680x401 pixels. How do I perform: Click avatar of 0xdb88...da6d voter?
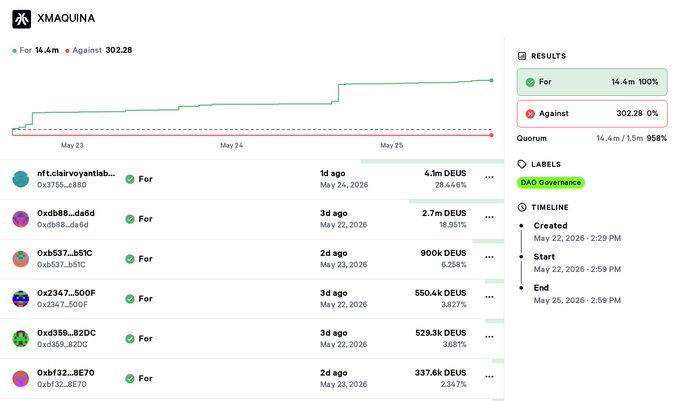tap(20, 219)
